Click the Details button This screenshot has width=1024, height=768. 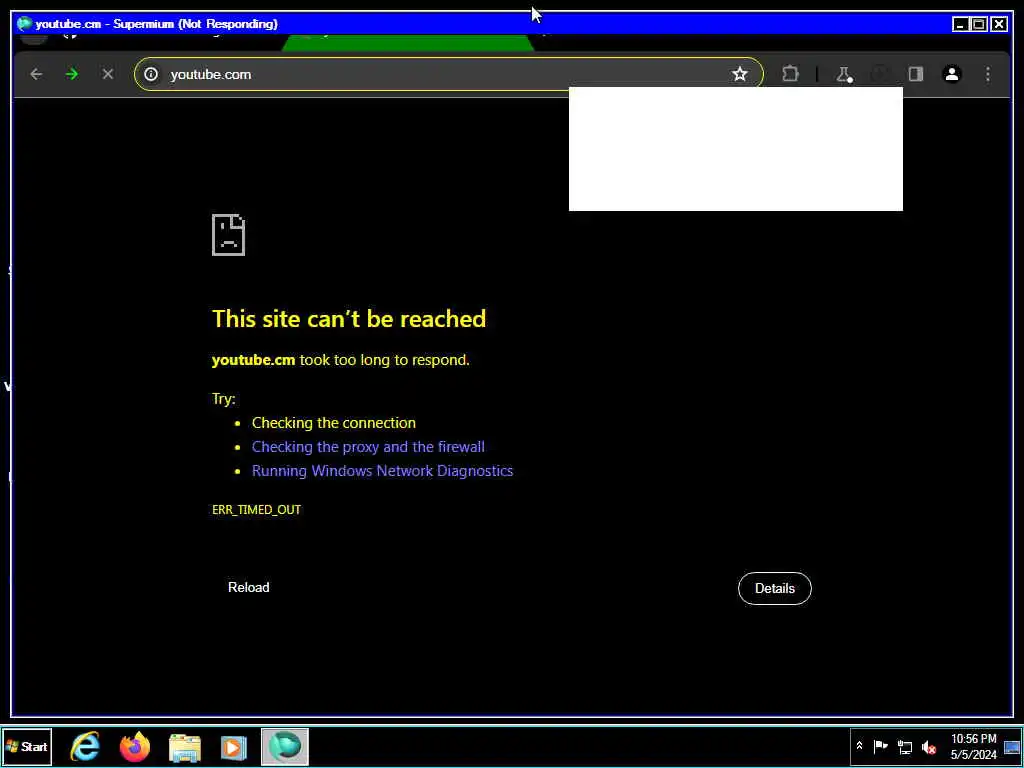pyautogui.click(x=775, y=588)
